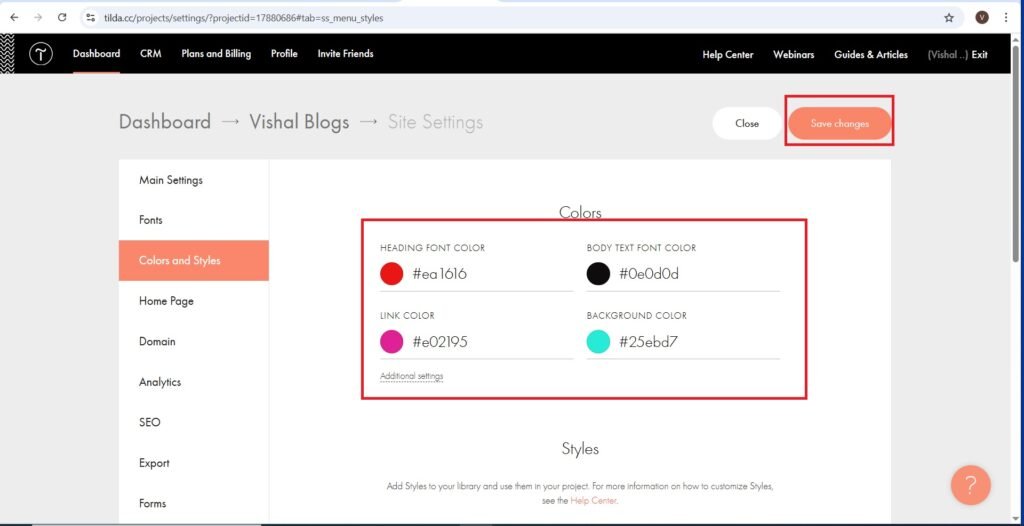Open the Fonts settings tab
Screen dimensions: 1024x526
pos(151,220)
